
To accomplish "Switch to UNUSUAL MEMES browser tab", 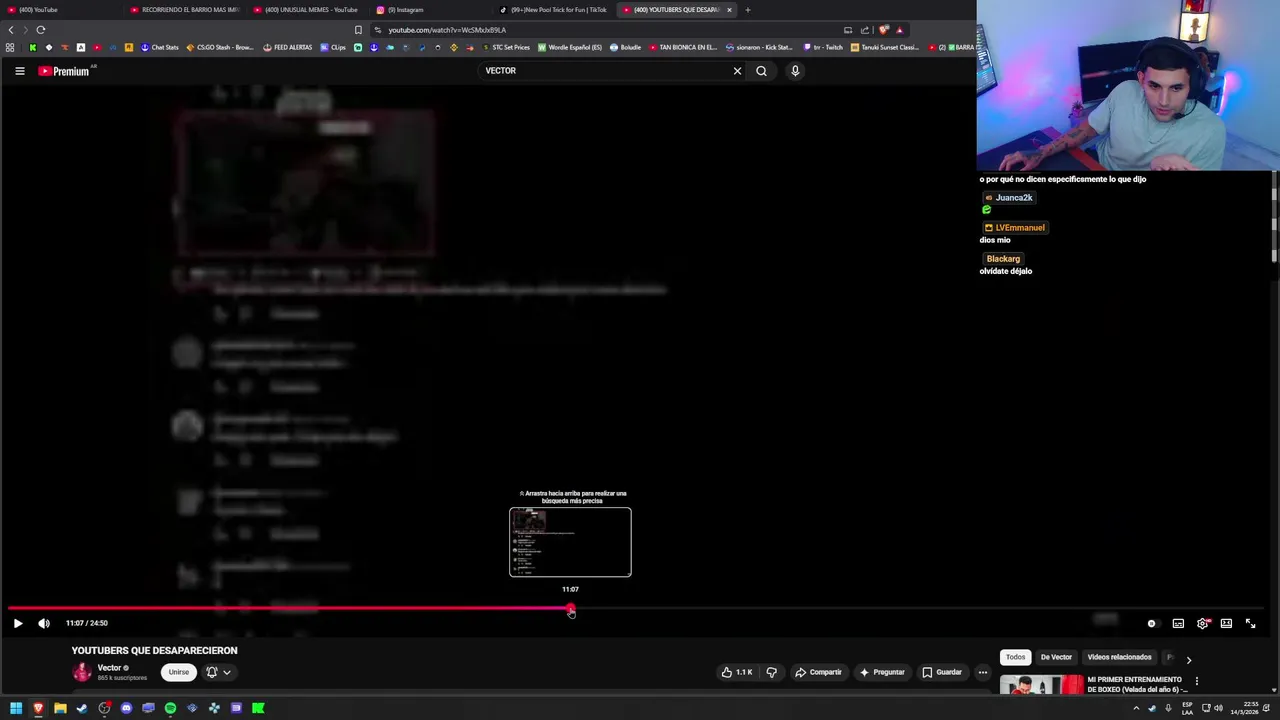I will (x=306, y=10).
